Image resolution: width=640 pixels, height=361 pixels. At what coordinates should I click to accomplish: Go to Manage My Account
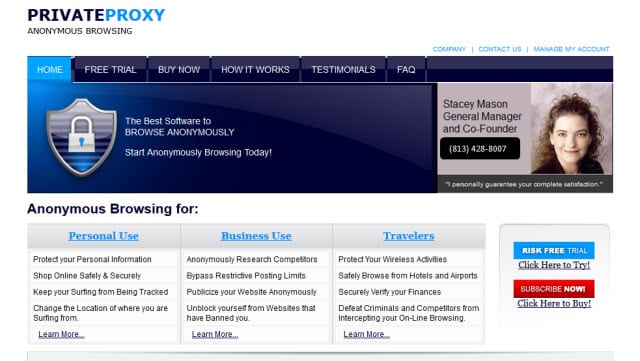pos(571,49)
